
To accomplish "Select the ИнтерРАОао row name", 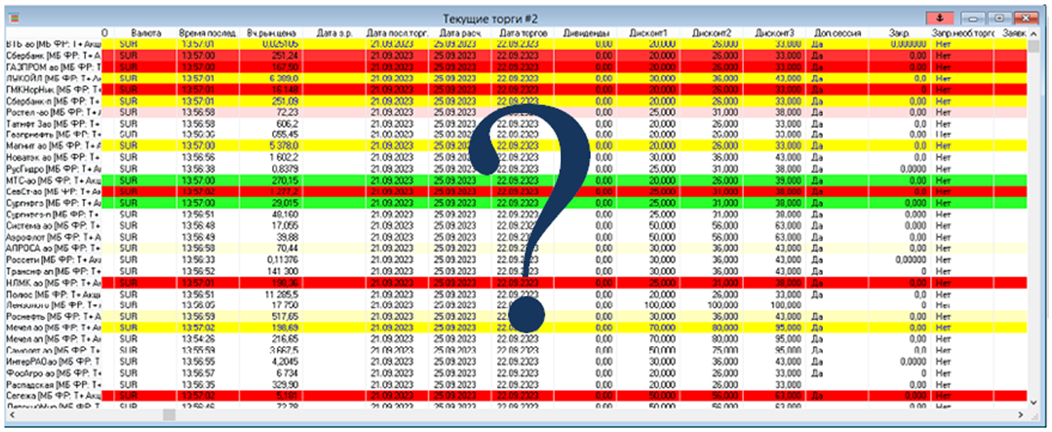I will click(x=53, y=362).
